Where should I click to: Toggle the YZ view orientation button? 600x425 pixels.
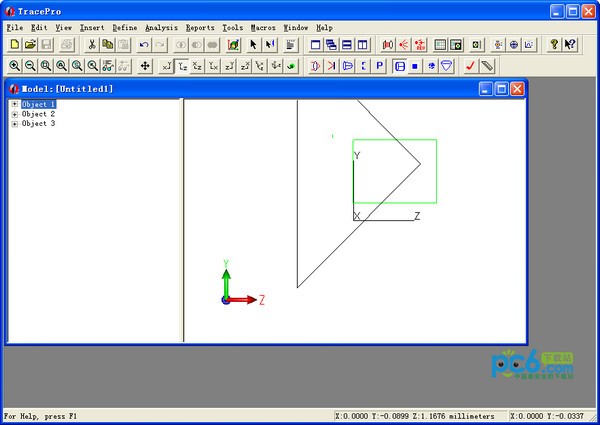point(182,66)
